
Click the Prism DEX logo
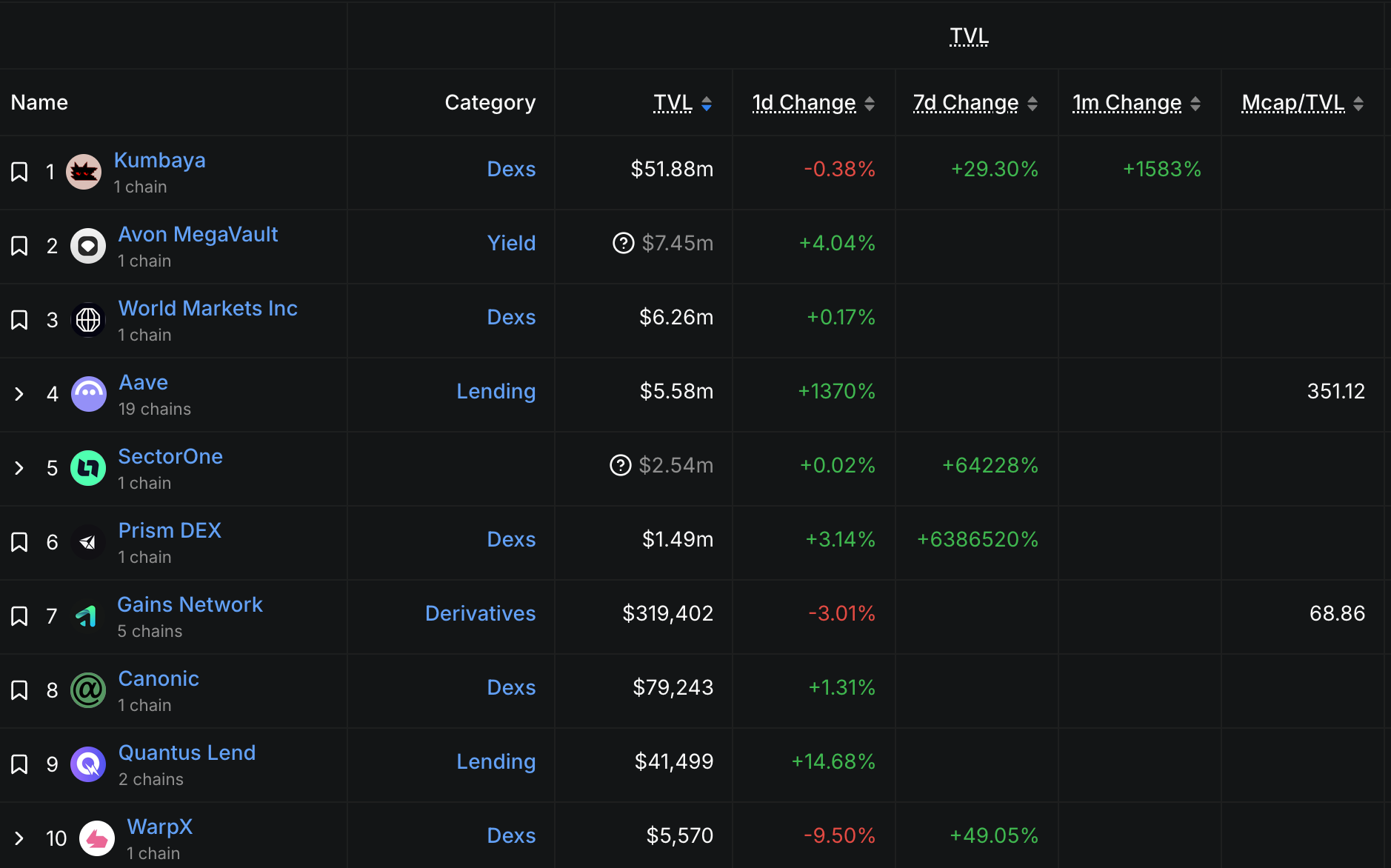click(88, 542)
